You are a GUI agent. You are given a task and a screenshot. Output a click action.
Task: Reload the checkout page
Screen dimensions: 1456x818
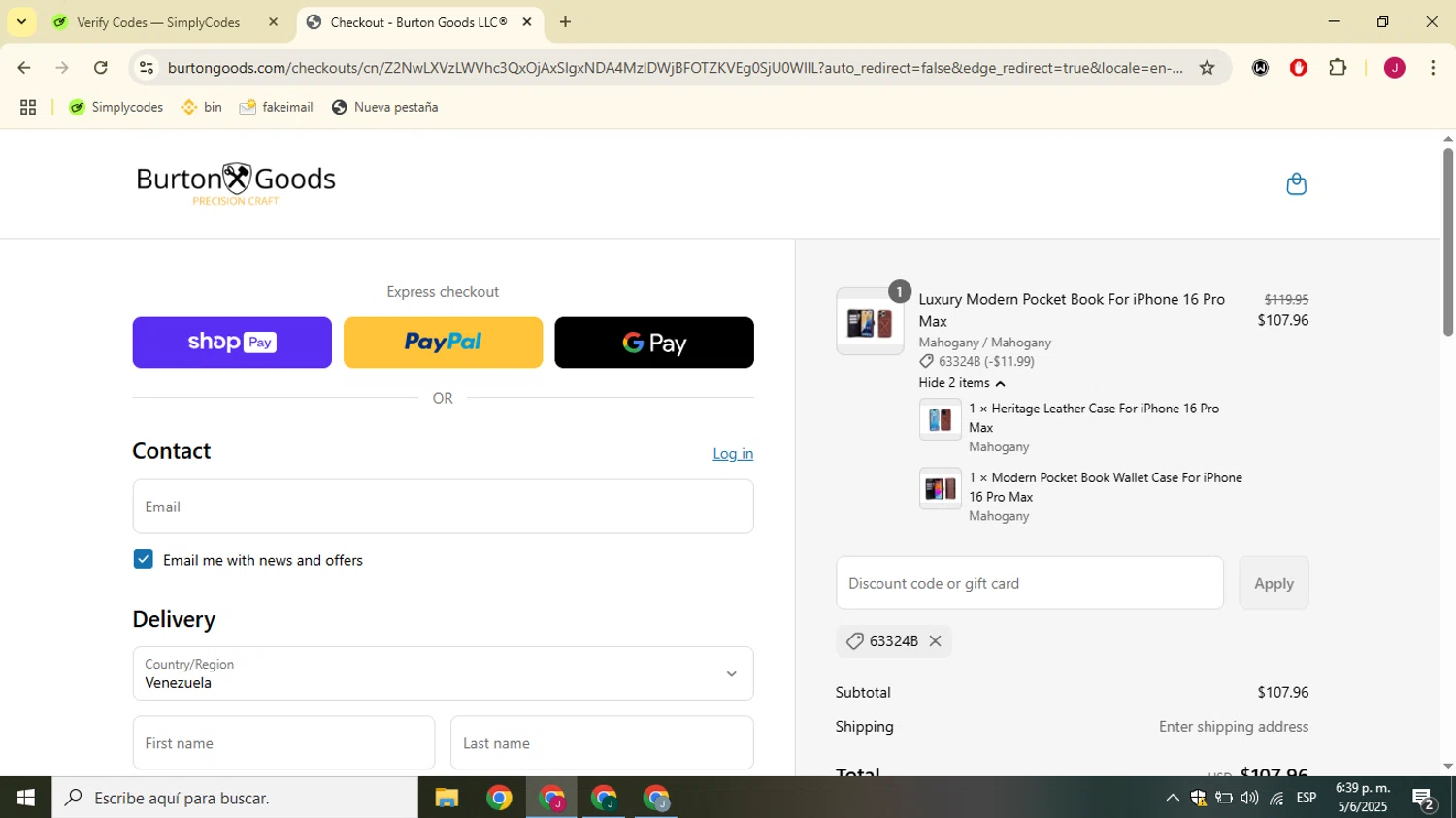pyautogui.click(x=101, y=68)
